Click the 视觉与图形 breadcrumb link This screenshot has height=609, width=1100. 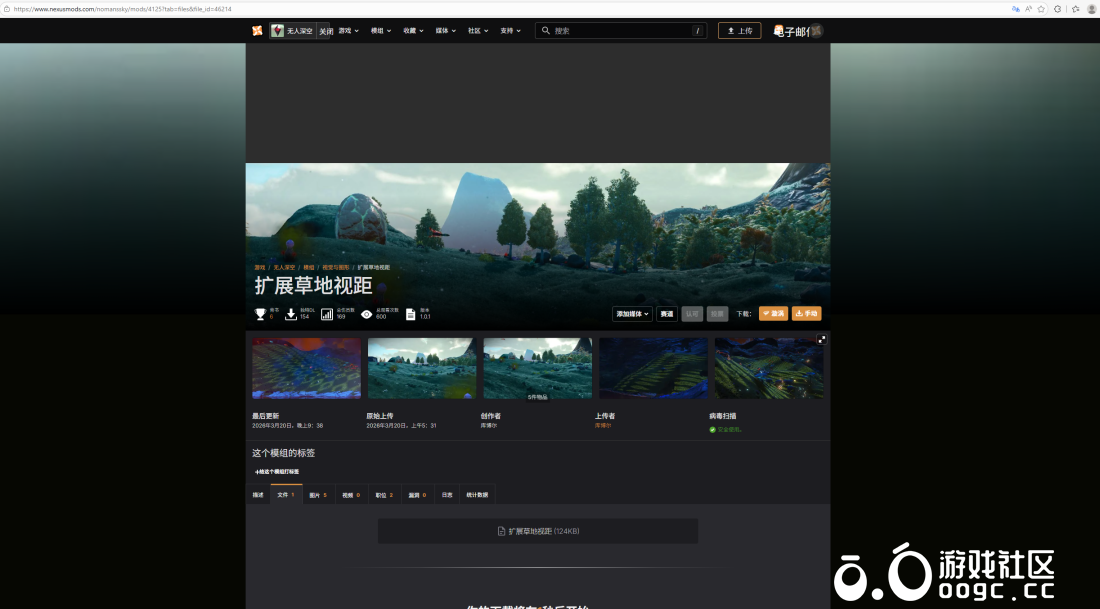point(336,268)
